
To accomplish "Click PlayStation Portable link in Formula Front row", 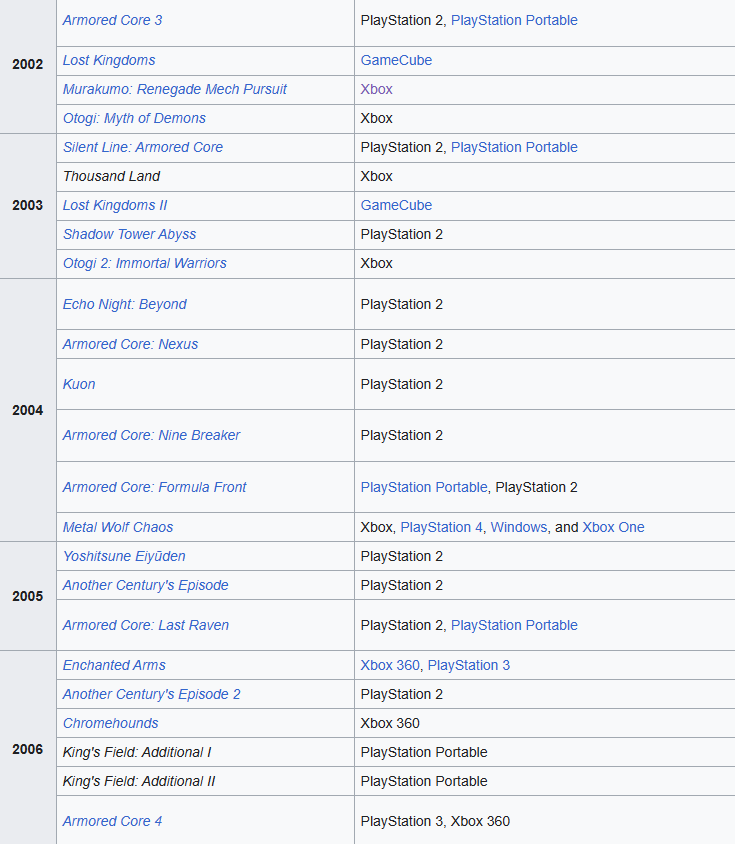I will click(x=424, y=488).
